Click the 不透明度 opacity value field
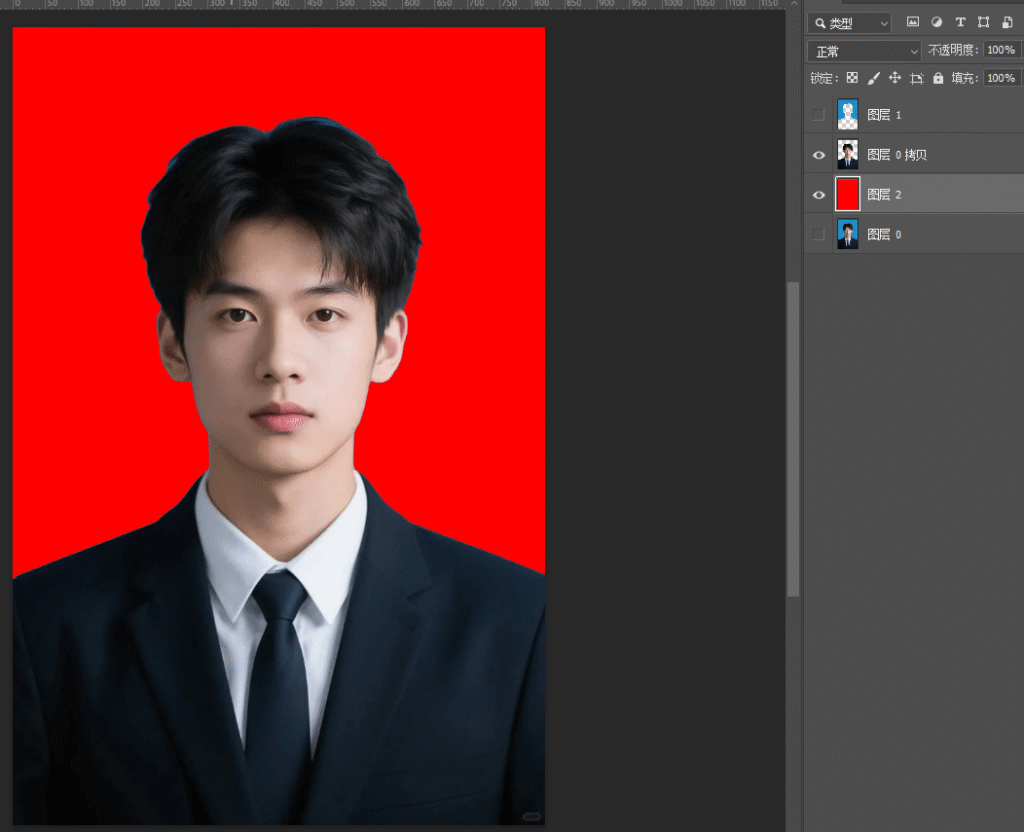The image size is (1024, 832). 999,50
